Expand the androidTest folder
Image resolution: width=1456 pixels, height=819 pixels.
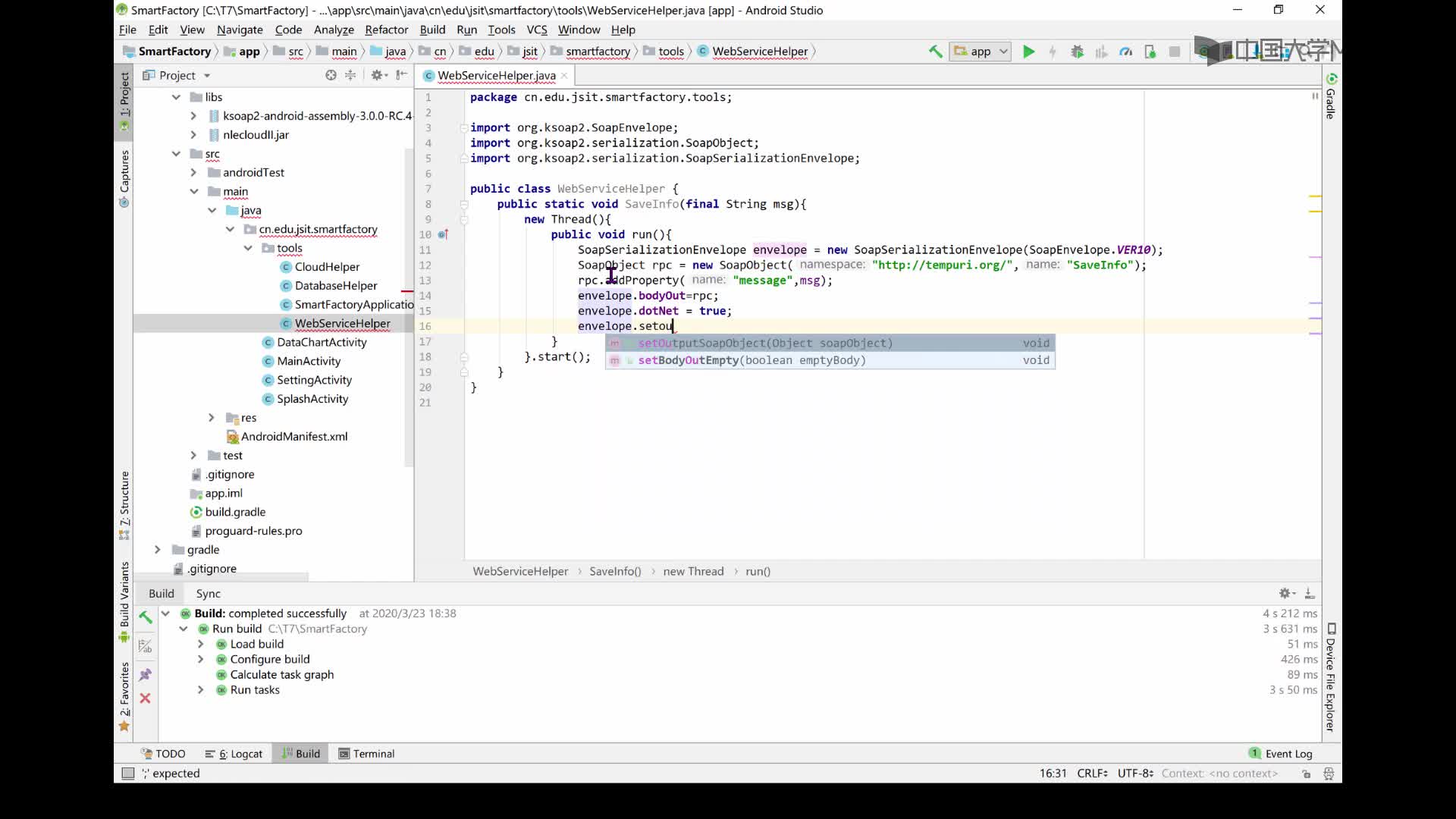tap(193, 173)
